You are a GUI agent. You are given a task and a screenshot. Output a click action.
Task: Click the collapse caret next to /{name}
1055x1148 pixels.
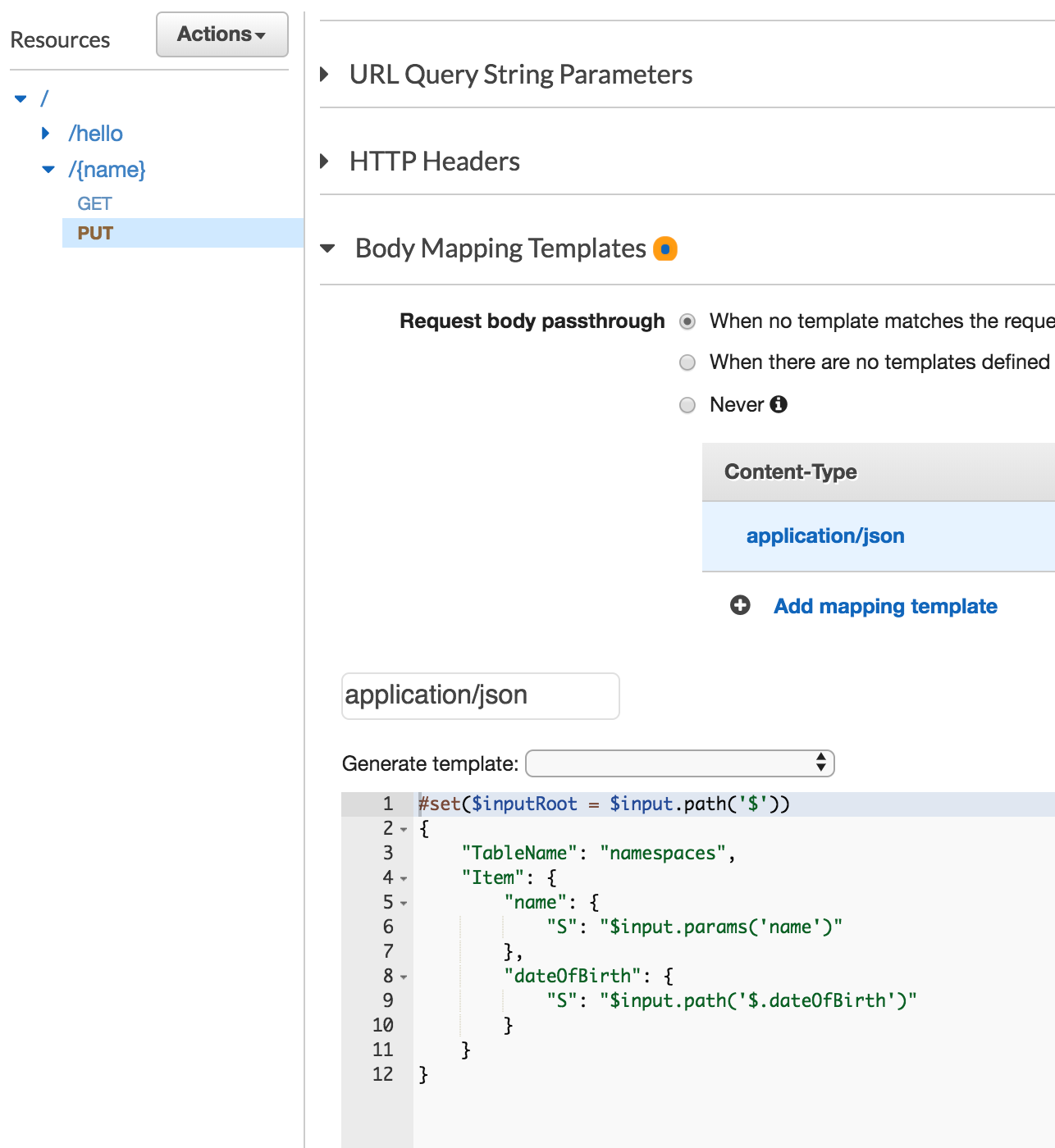[47, 170]
